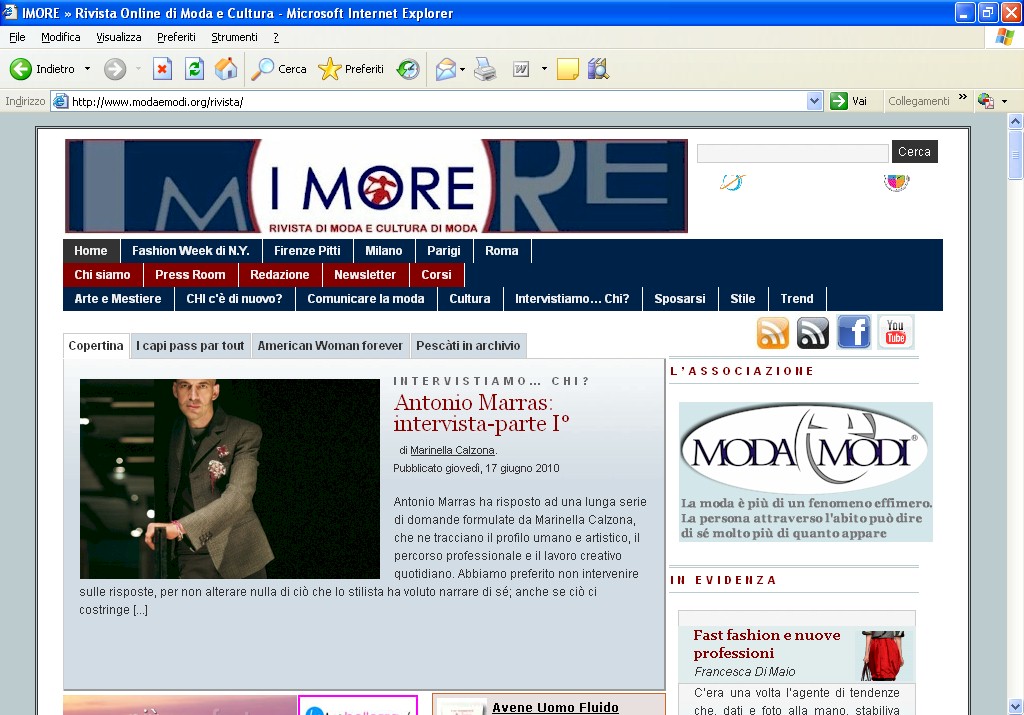
Task: Click inside the website search text field
Action: [792, 153]
